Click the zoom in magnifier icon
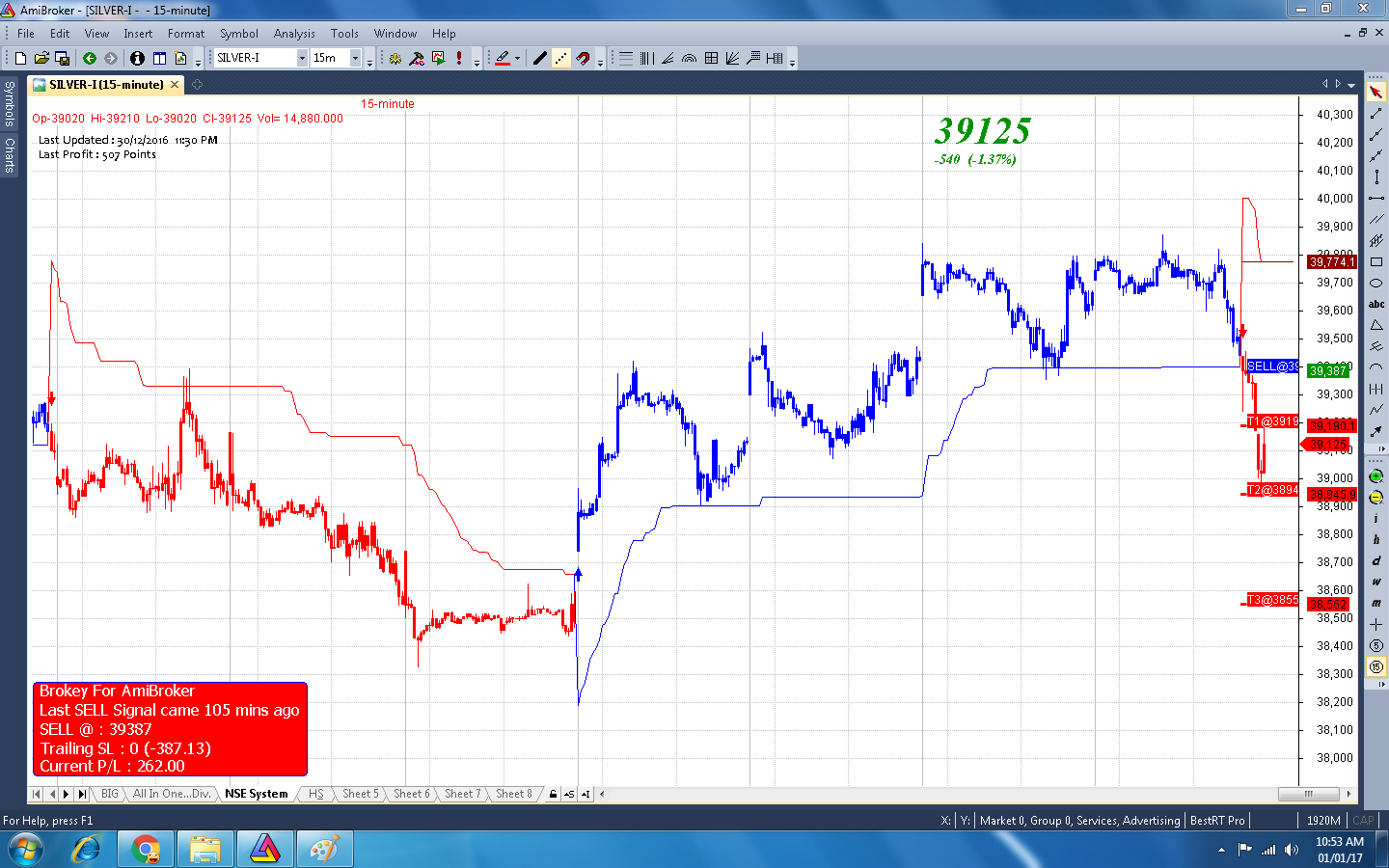The image size is (1389, 868). 1376,476
